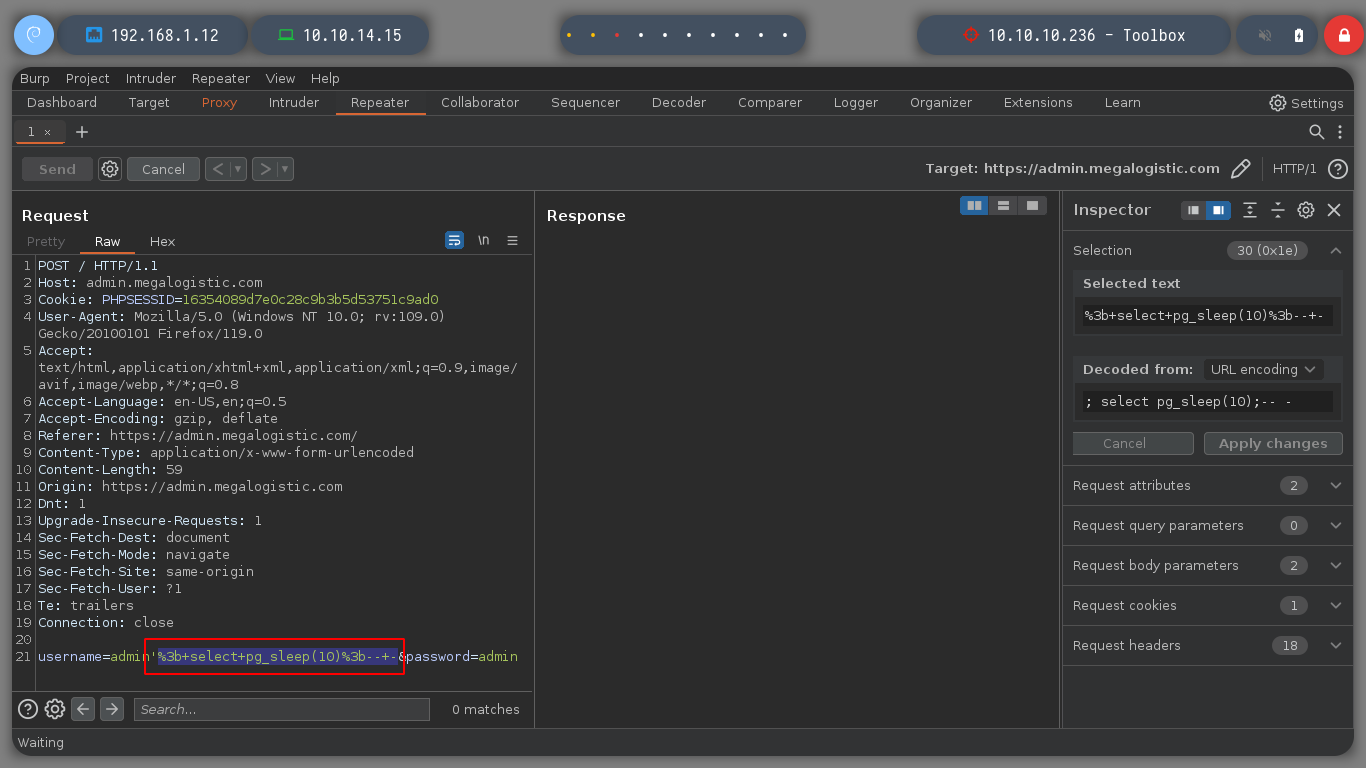Expand Request query parameters section
Screen dimensions: 1366x768
pyautogui.click(x=1336, y=526)
